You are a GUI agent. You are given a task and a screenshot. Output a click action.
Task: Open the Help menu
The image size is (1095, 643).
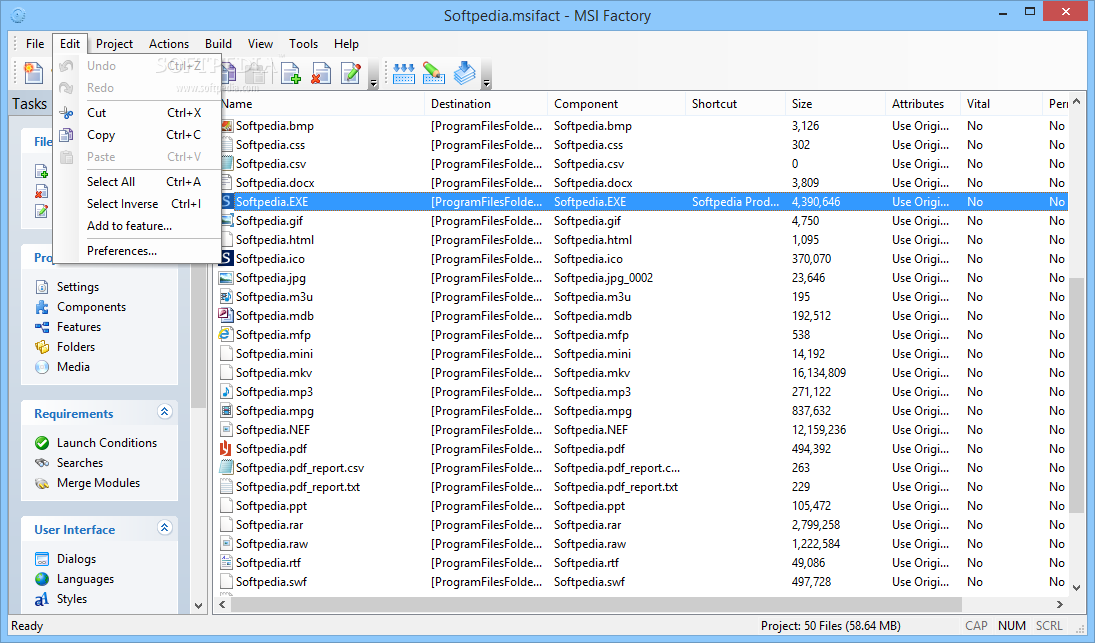tap(346, 43)
